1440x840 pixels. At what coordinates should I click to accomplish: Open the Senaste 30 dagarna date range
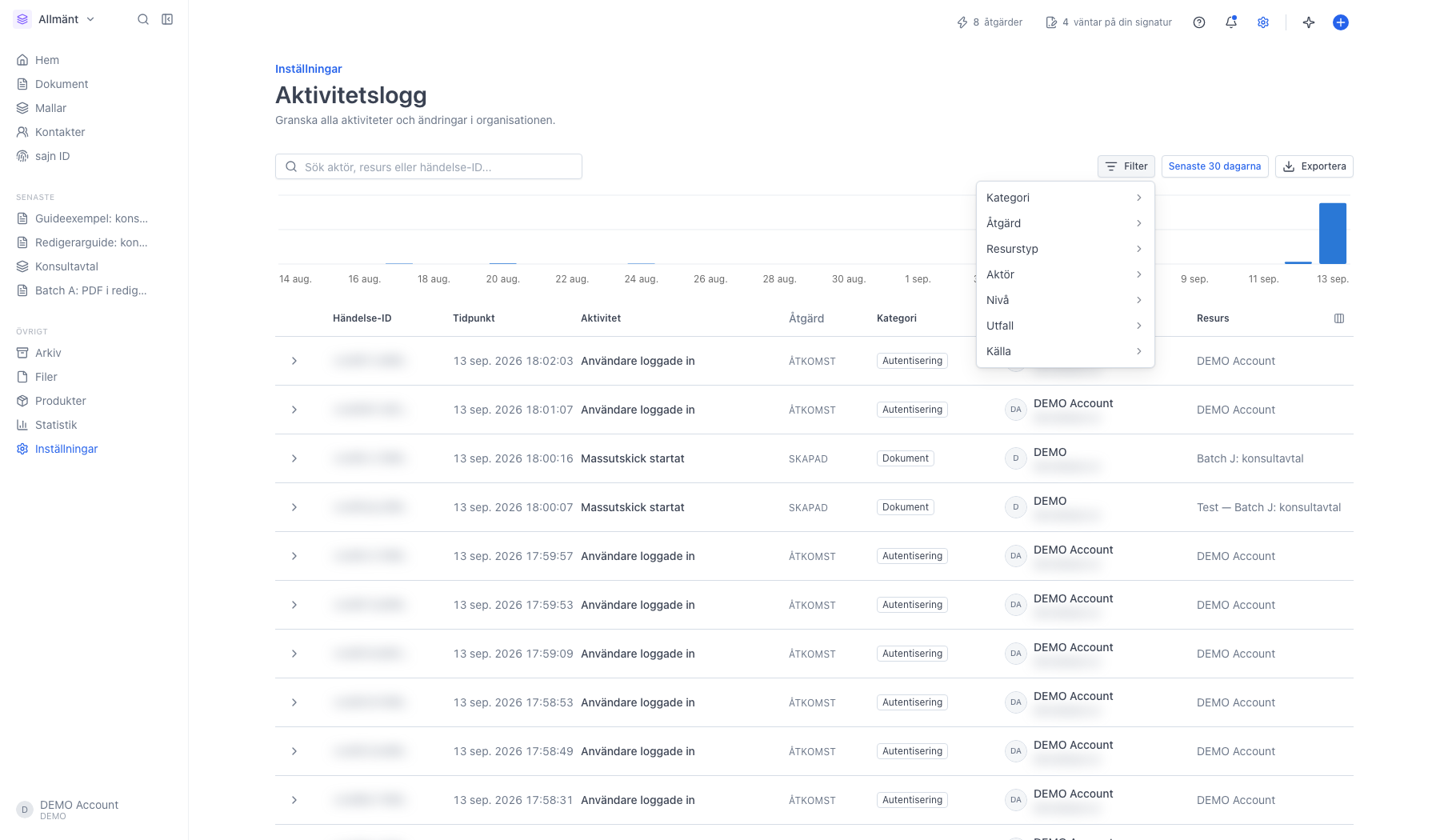1214,166
